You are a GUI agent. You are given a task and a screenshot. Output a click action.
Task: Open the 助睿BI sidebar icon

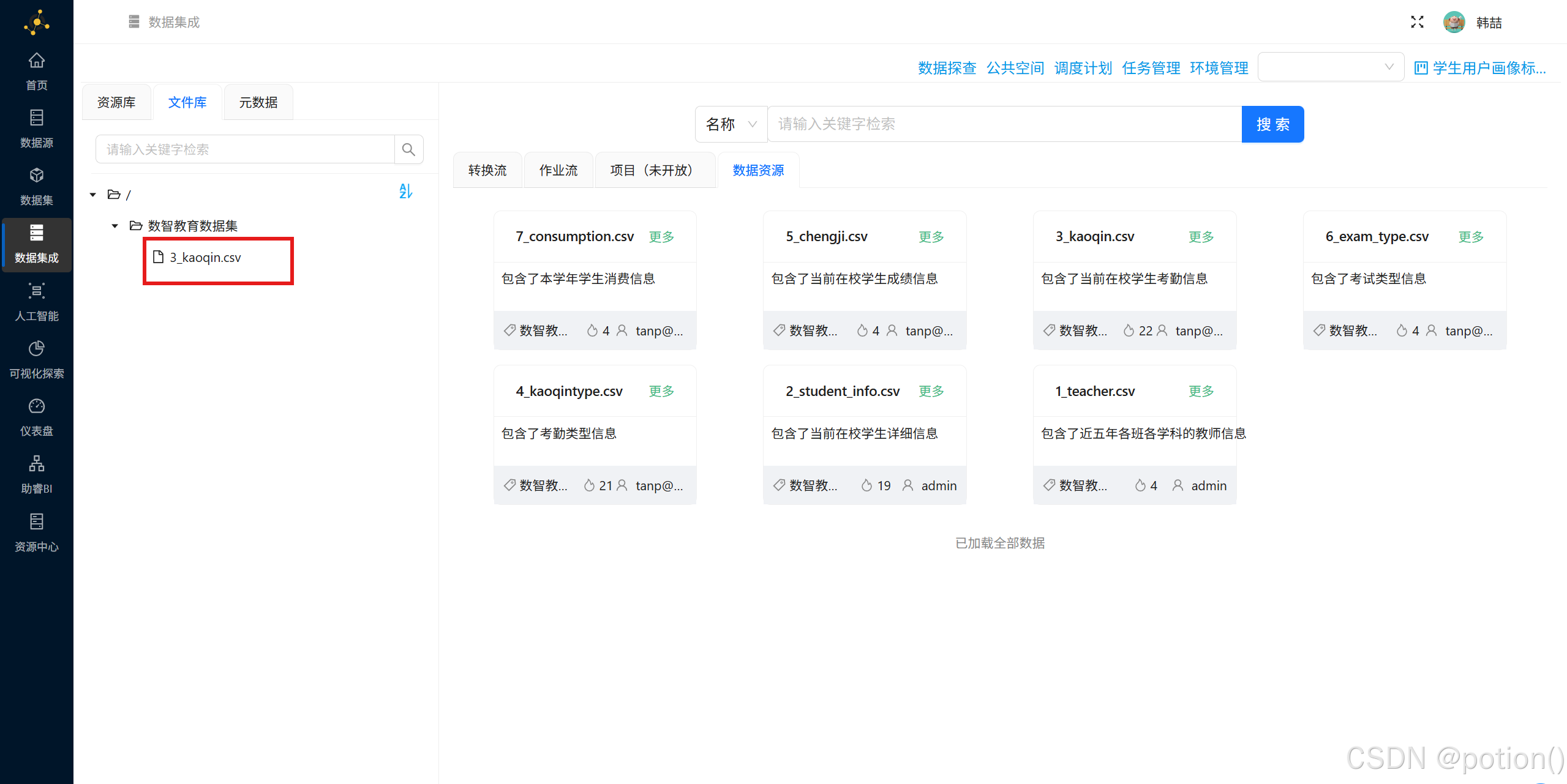pos(37,463)
